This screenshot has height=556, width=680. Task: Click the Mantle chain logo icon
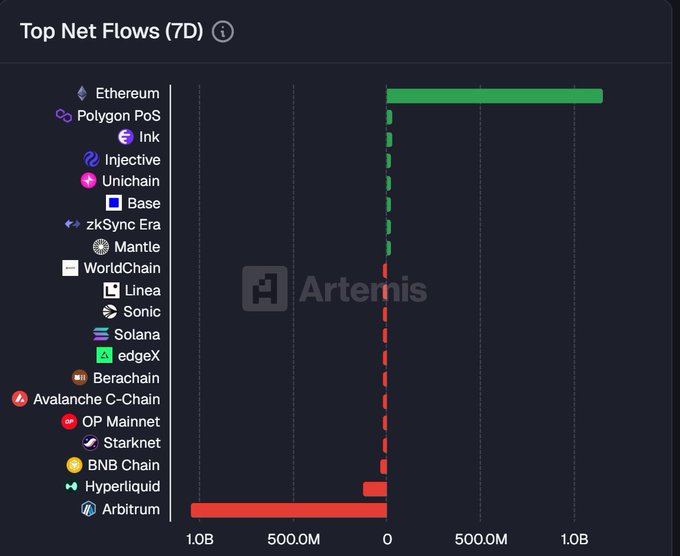(x=101, y=247)
